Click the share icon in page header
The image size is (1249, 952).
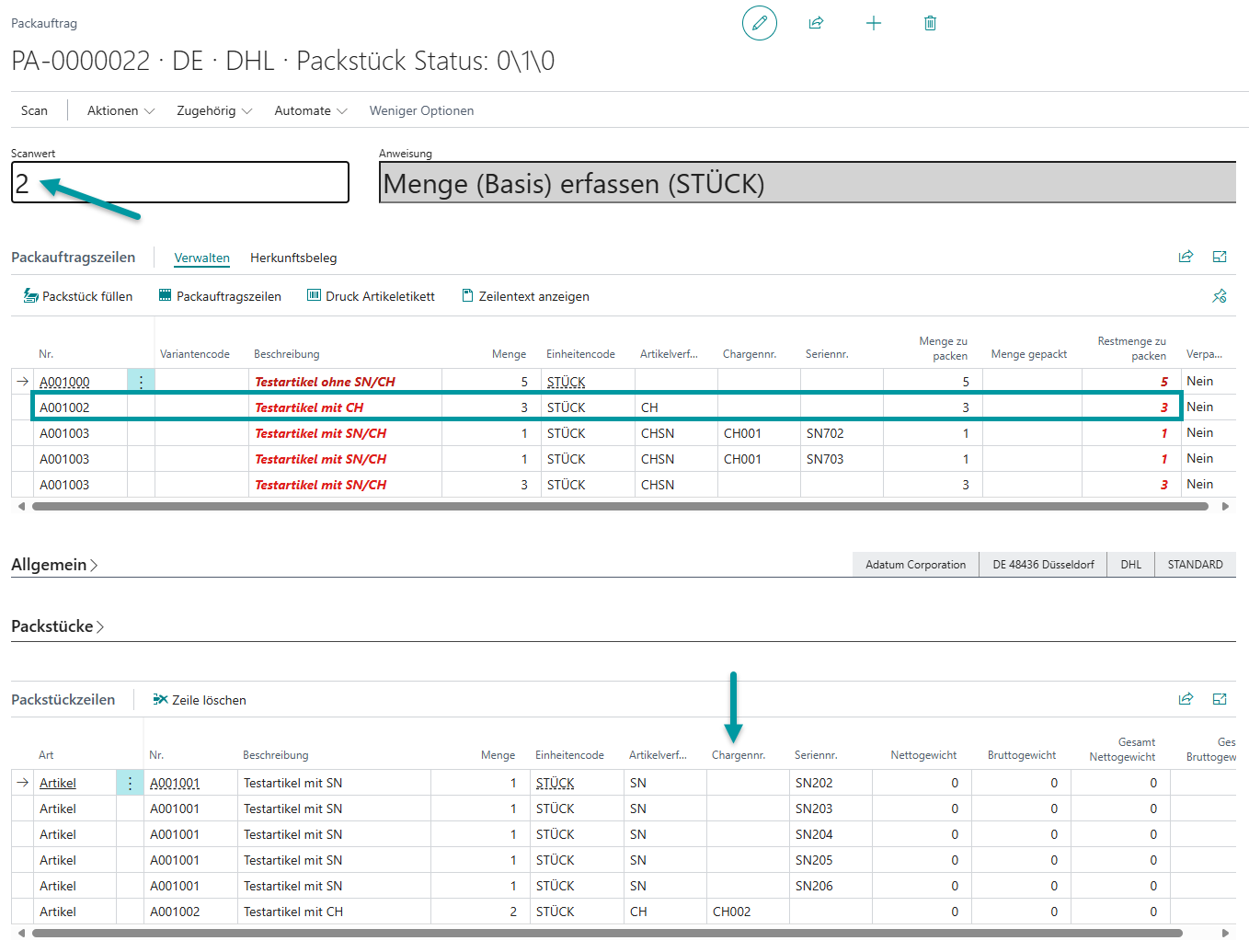[x=816, y=23]
